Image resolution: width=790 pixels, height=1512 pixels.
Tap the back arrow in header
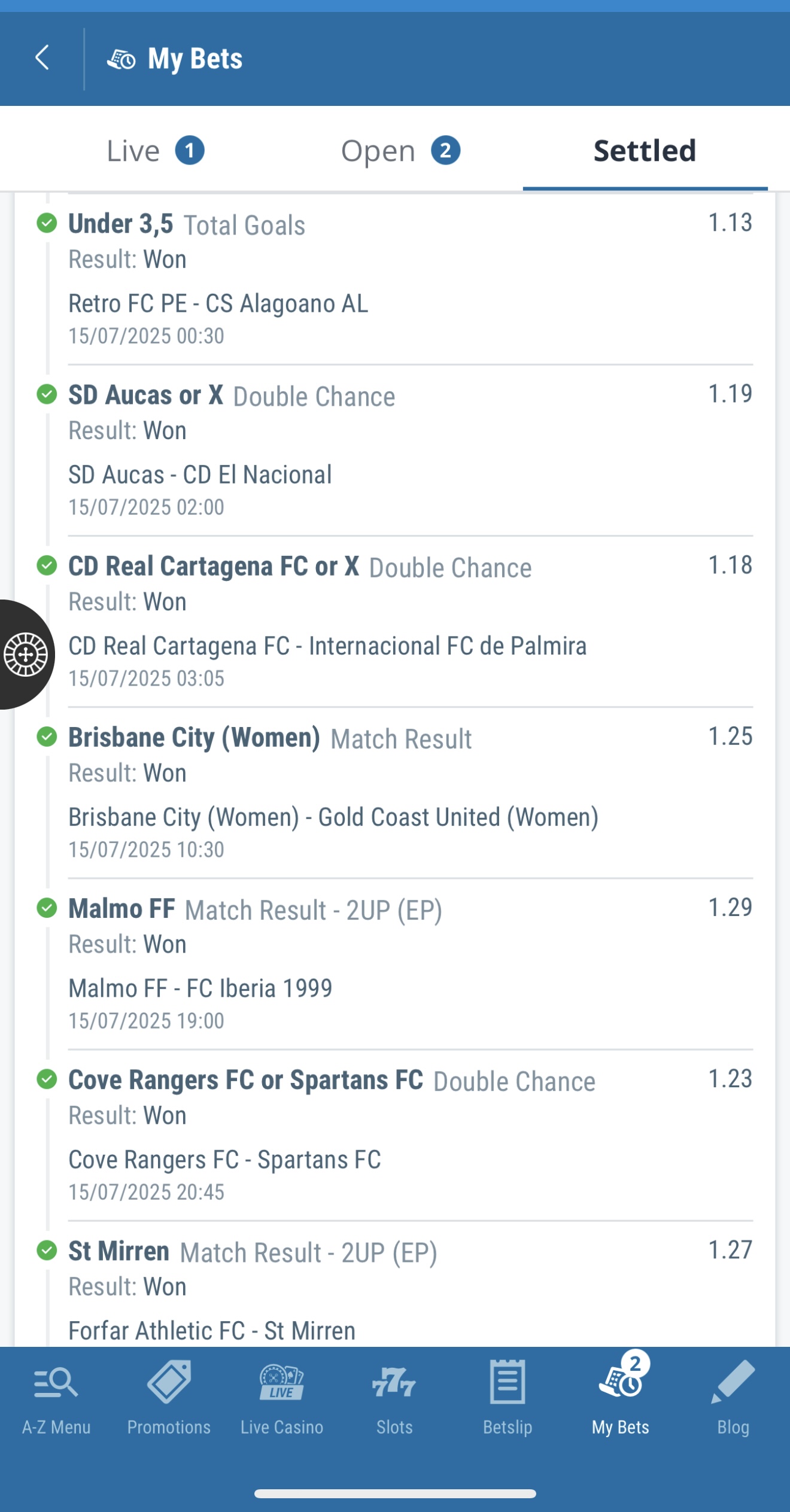coord(42,58)
